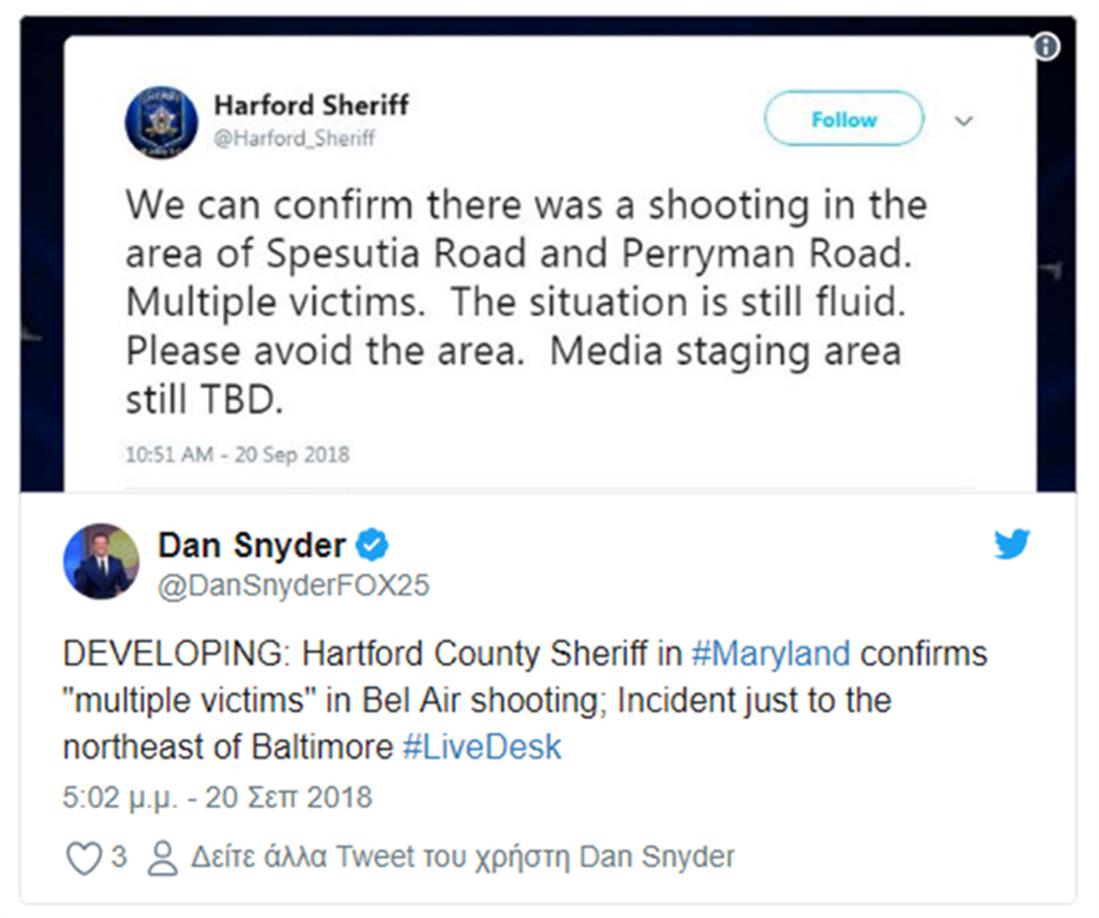Image resolution: width=1099 pixels, height=918 pixels.
Task: Click the Harford Sheriff badge avatar
Action: pyautogui.click(x=161, y=121)
